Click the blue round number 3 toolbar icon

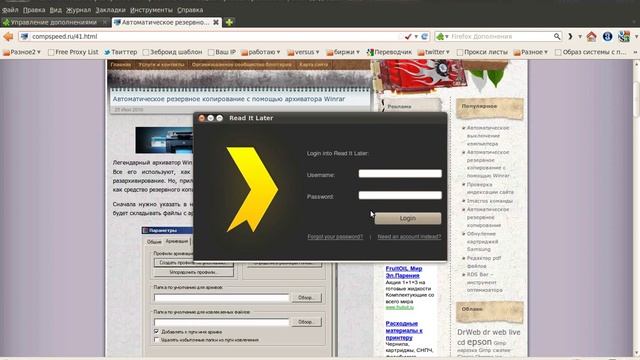607,37
